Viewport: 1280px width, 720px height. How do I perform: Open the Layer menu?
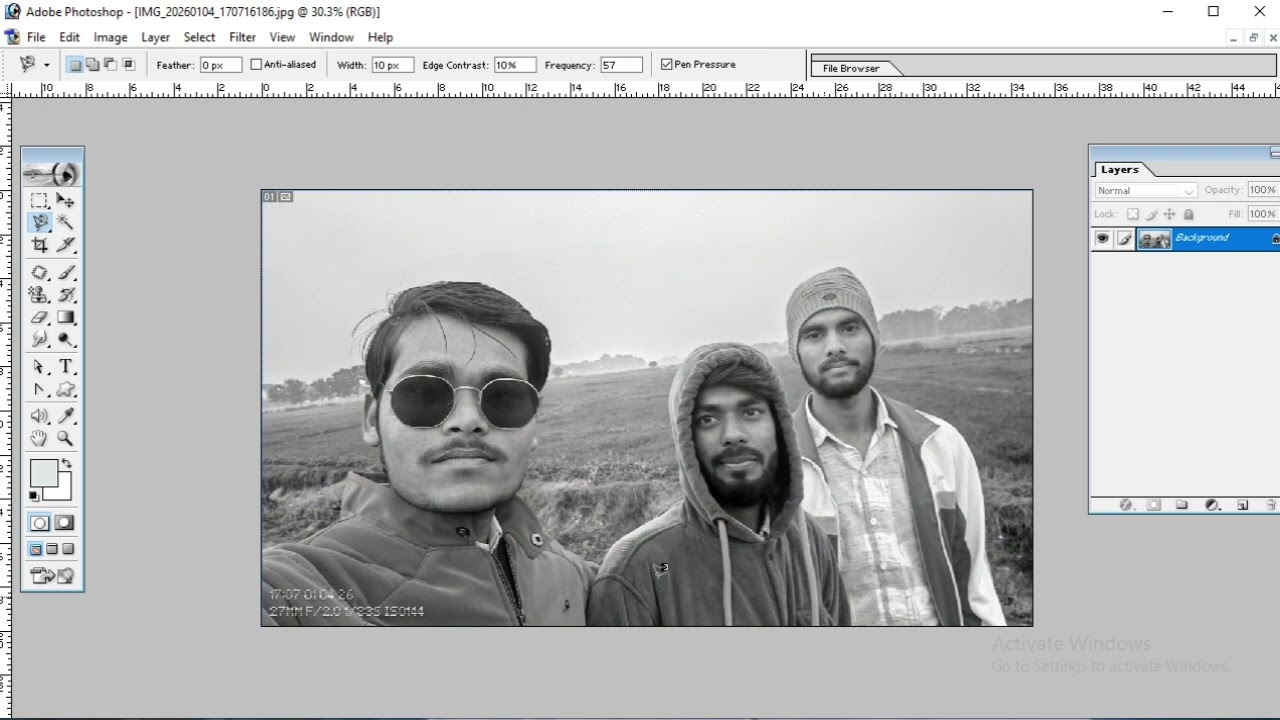click(x=155, y=37)
